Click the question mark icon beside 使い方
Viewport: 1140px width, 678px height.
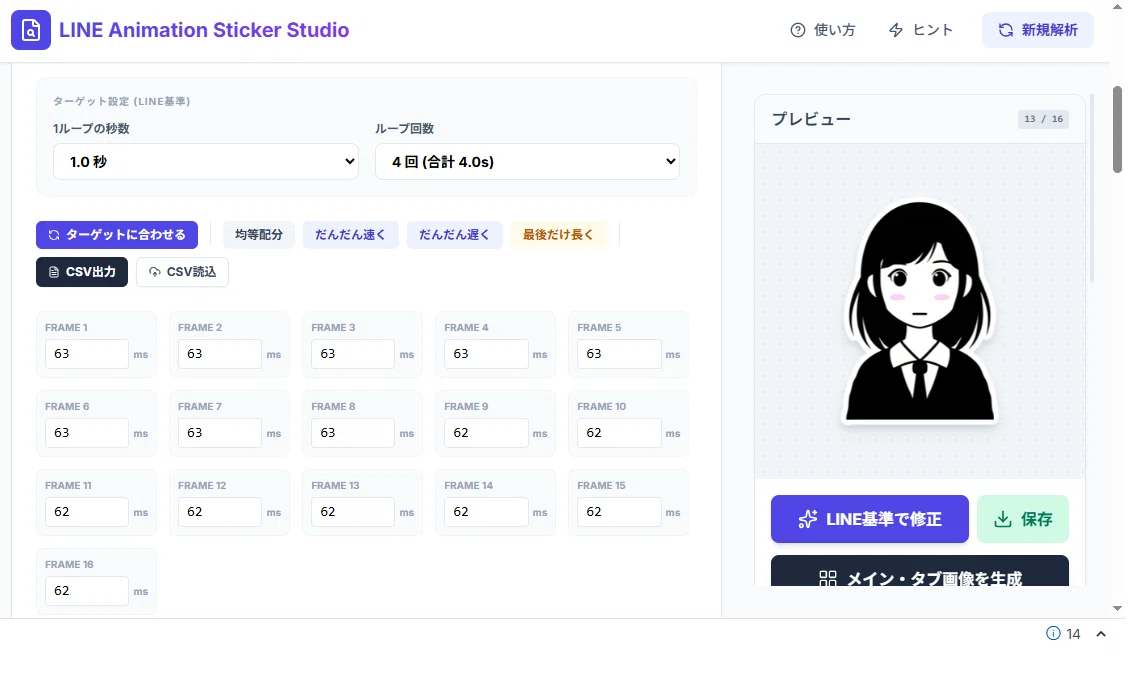(798, 30)
